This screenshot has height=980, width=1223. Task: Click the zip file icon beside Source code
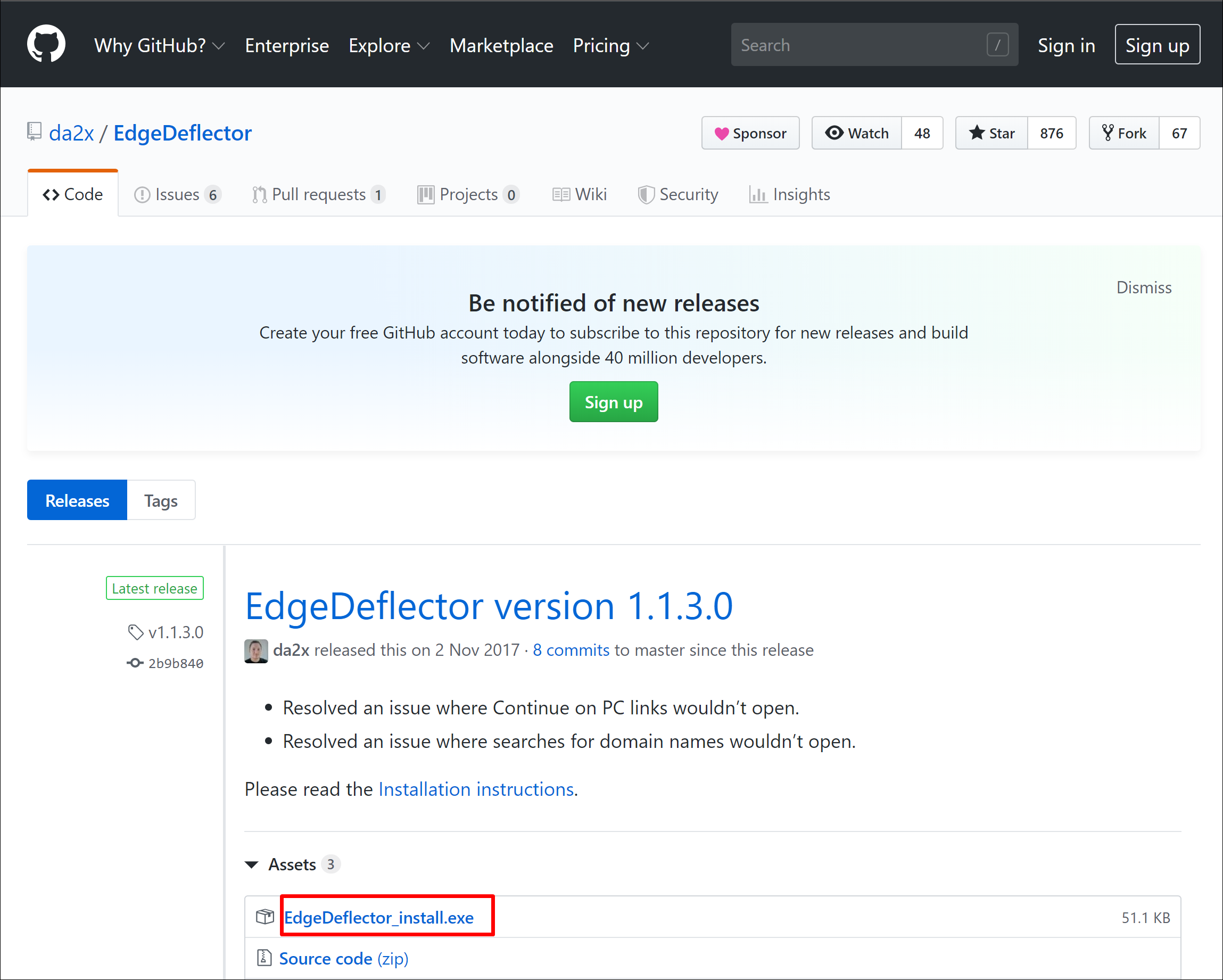pos(264,958)
